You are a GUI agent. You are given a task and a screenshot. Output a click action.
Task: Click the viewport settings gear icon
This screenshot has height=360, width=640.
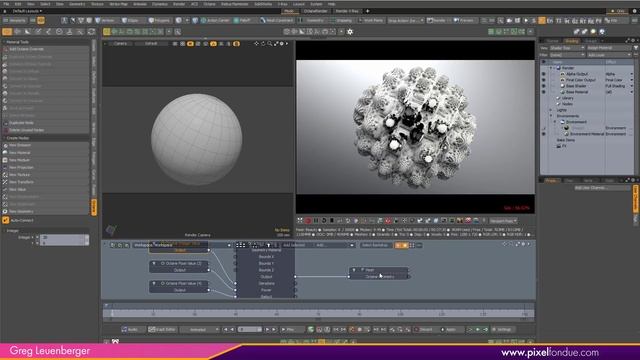pos(281,43)
